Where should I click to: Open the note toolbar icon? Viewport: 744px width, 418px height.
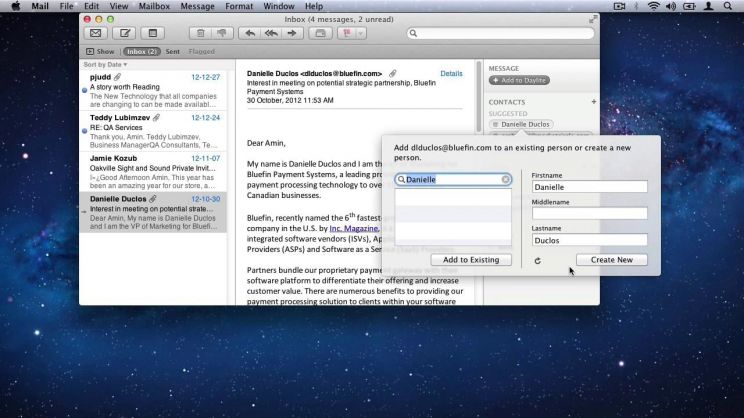[x=153, y=33]
